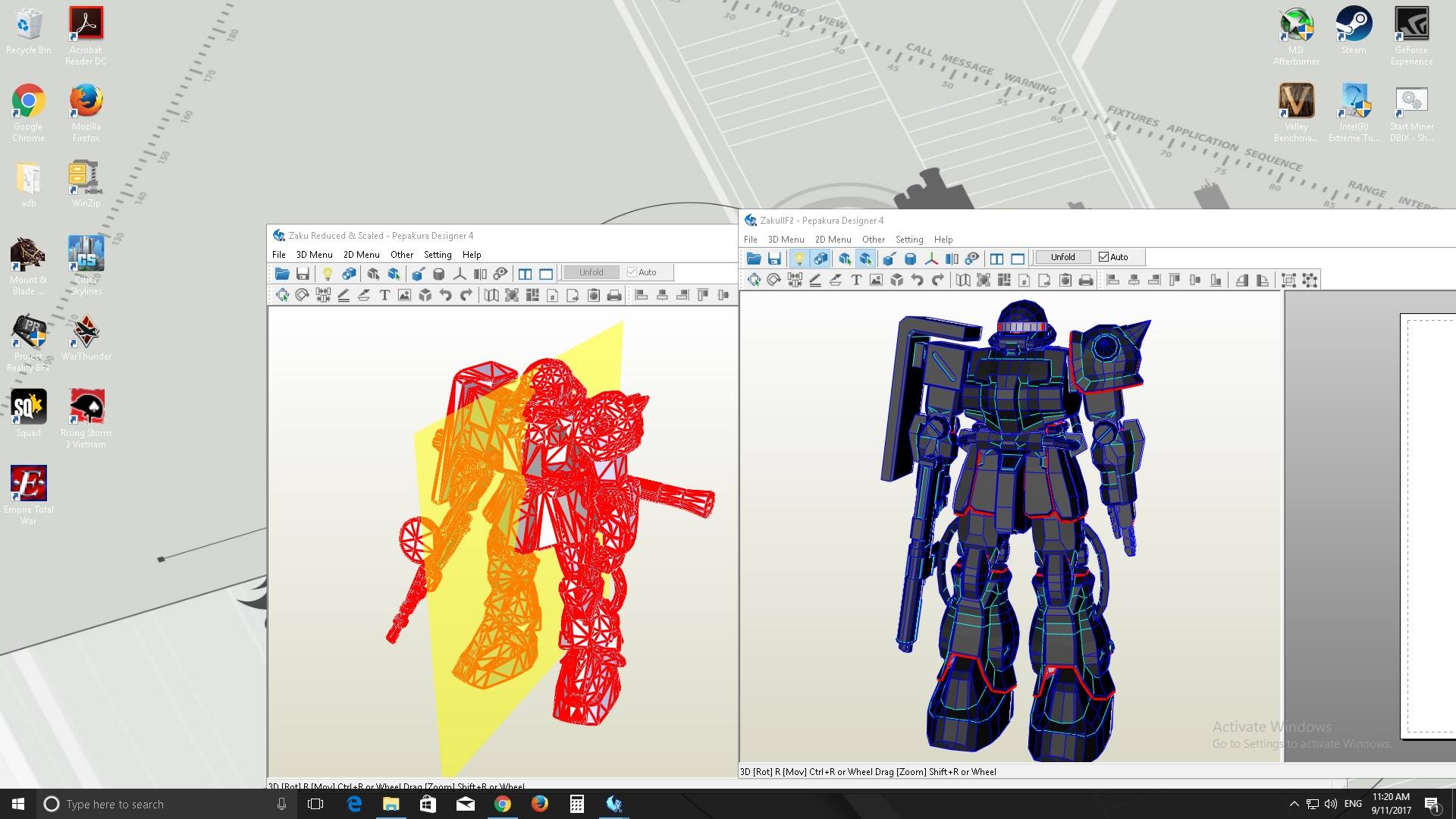Toggle texture display in Zaku Reduced window

click(349, 273)
